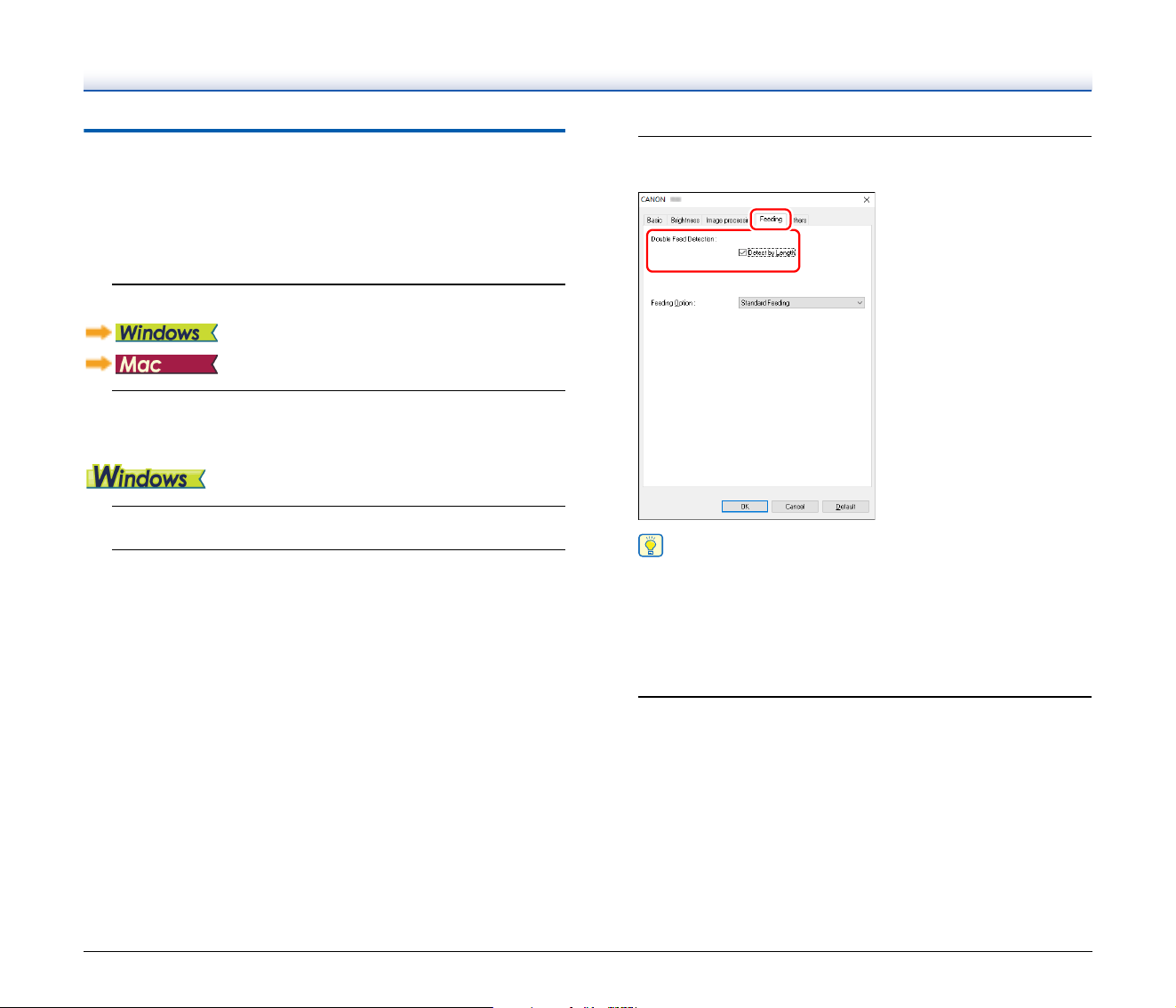The width and height of the screenshot is (1176, 1008).
Task: Select the large Windows heading badge
Action: coord(146,477)
